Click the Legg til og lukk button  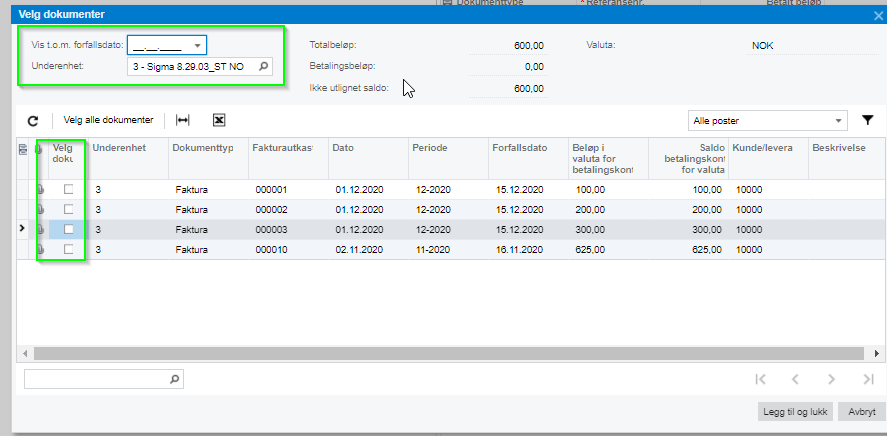[x=794, y=412]
